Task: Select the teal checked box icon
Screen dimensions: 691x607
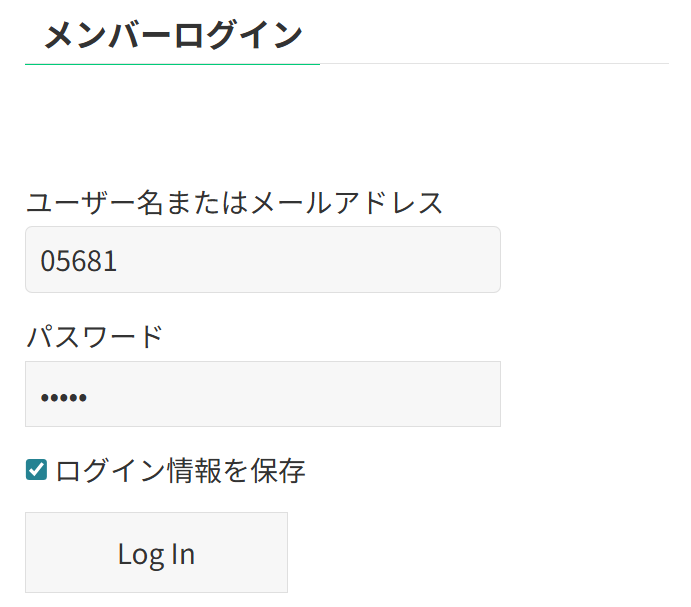Action: tap(36, 469)
